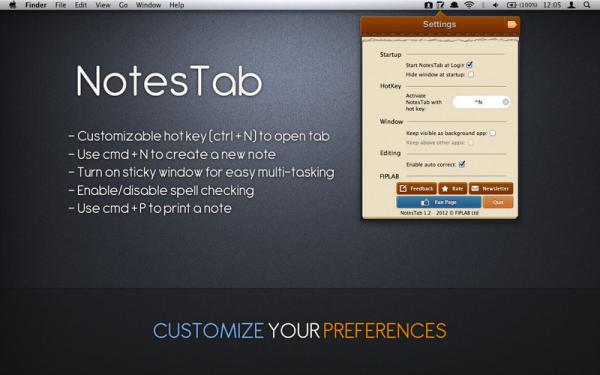Image resolution: width=600 pixels, height=375 pixels.
Task: Click the blue Fan Page button
Action: pyautogui.click(x=439, y=202)
